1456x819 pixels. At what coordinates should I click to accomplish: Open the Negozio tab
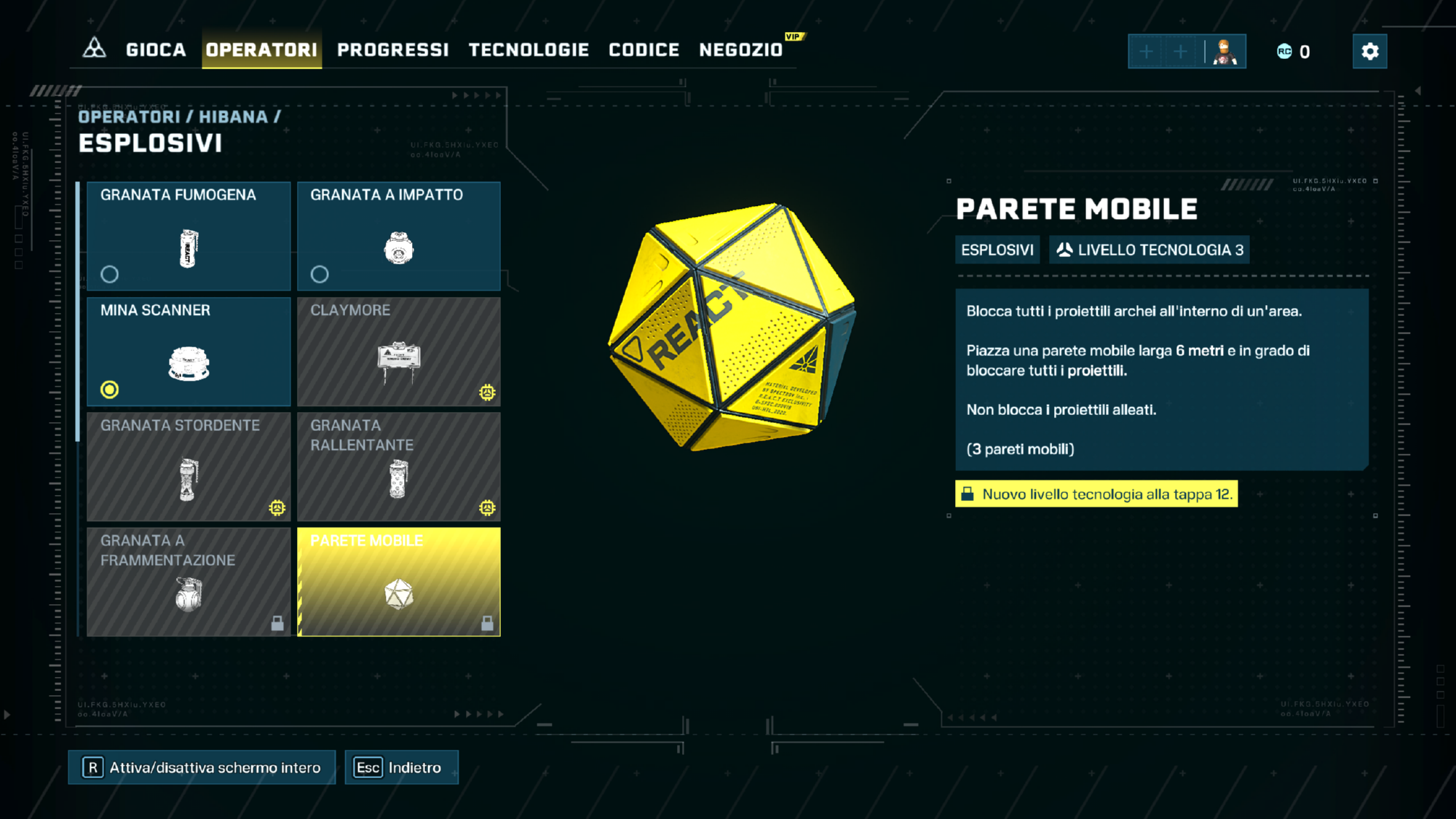[741, 50]
